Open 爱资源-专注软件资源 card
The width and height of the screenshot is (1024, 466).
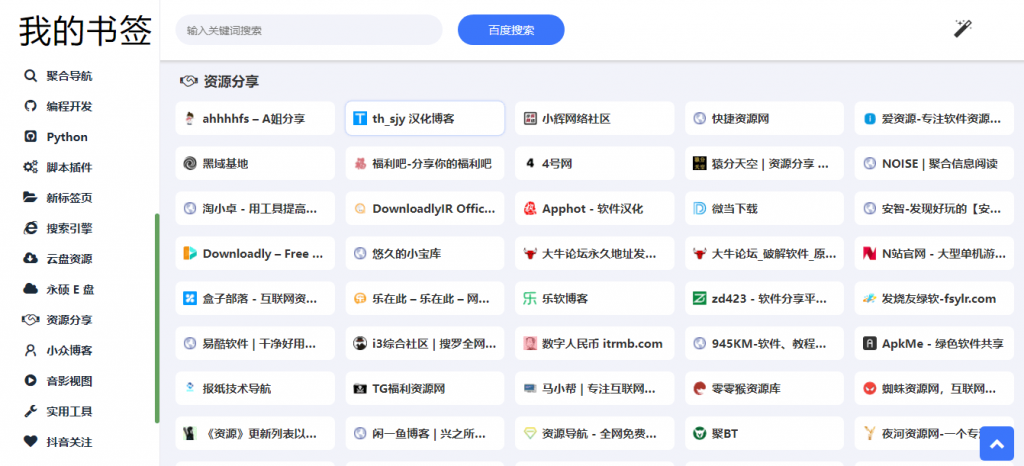934,119
